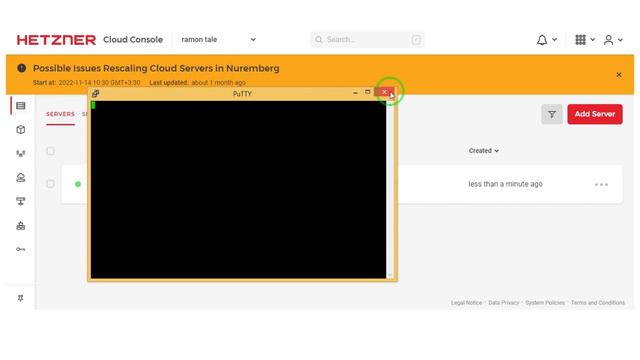640x360 pixels.
Task: Click the green server status dot
Action: 78,184
